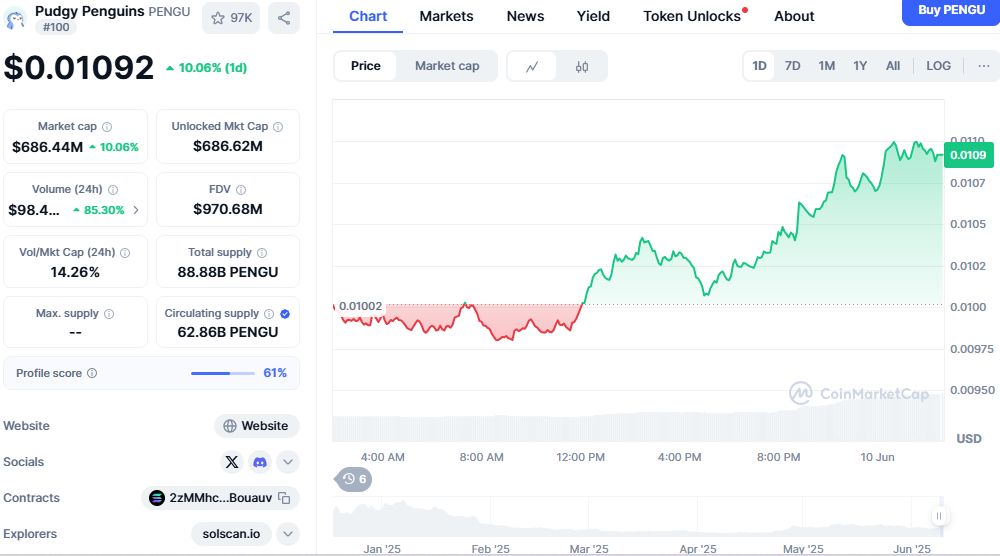Click the 0.01002 opening price label

click(x=360, y=306)
